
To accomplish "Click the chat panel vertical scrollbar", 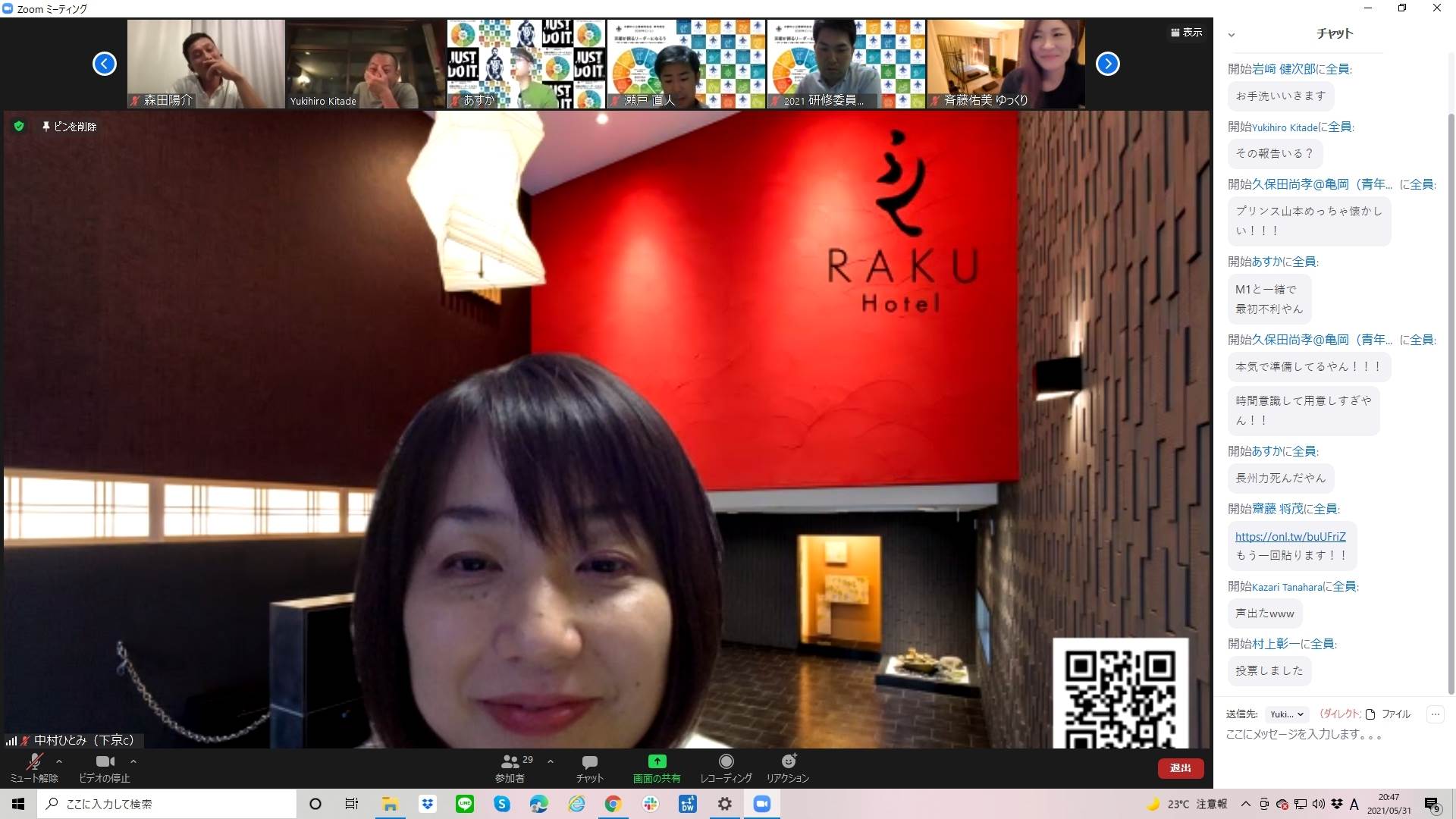I will pyautogui.click(x=1451, y=402).
